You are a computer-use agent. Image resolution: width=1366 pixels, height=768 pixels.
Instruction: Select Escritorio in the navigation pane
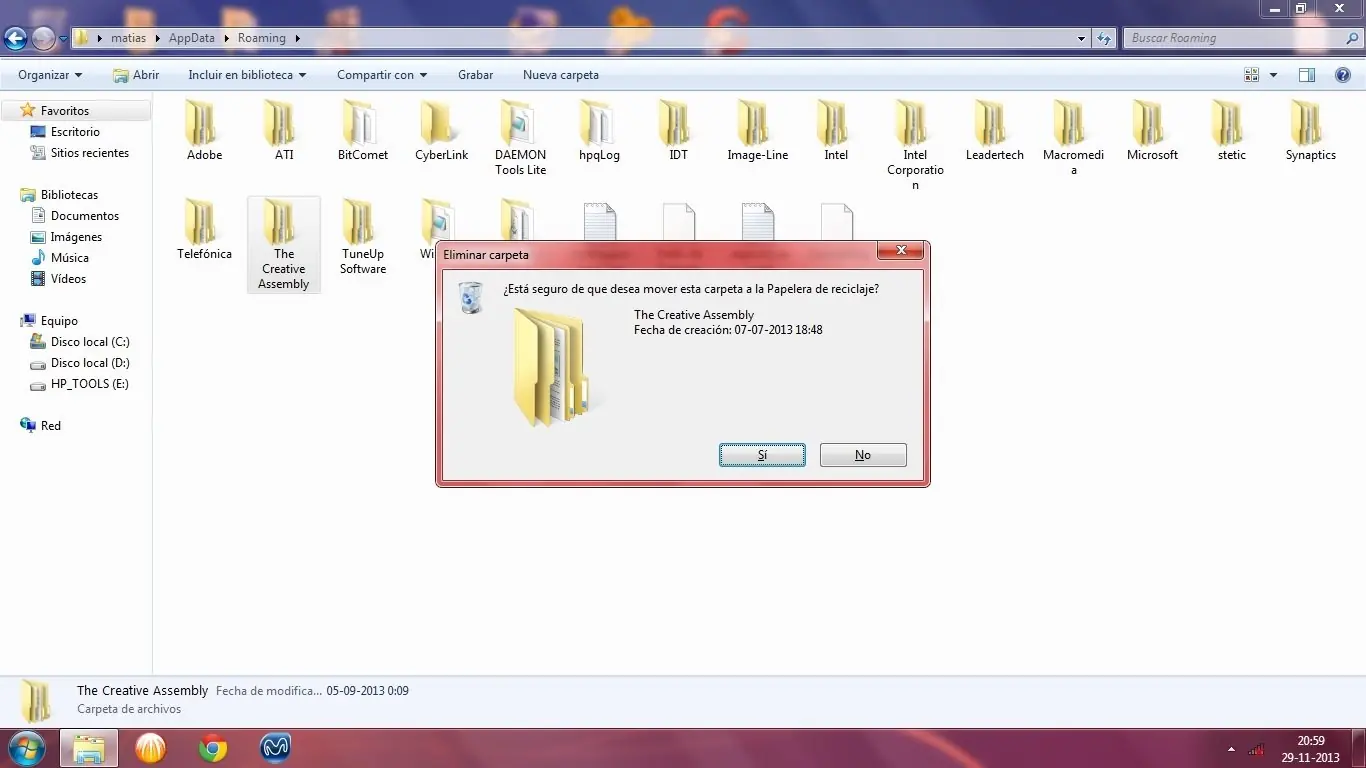point(75,132)
